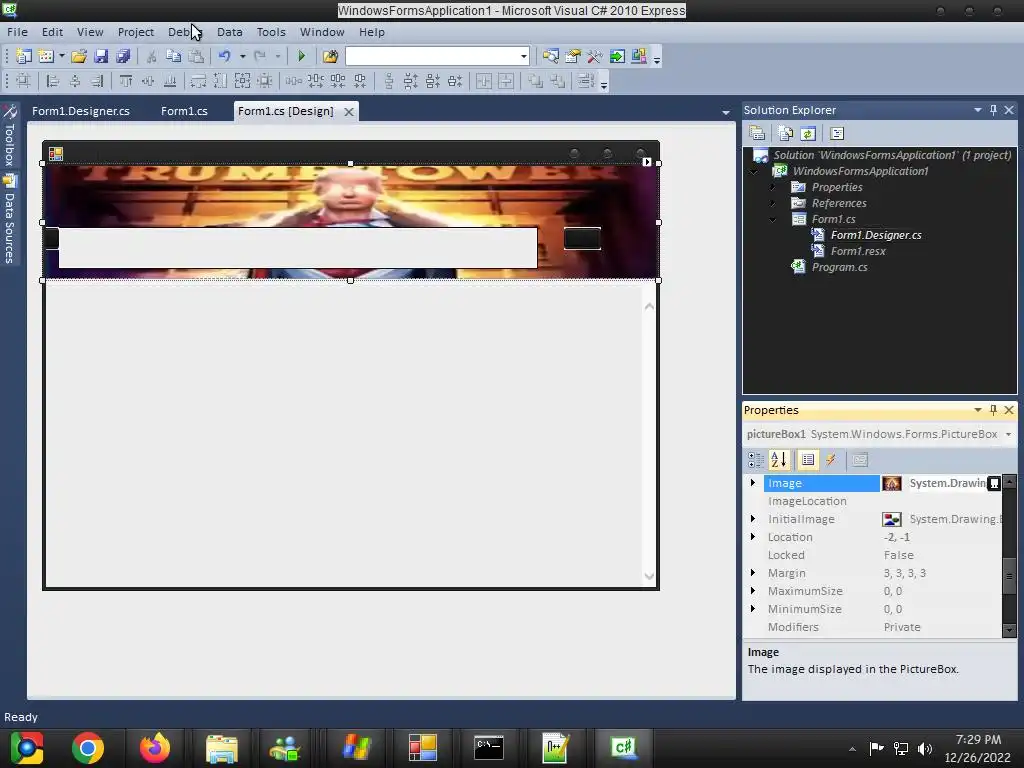Click the Paste toolbar icon
The width and height of the screenshot is (1024, 768).
(196, 56)
